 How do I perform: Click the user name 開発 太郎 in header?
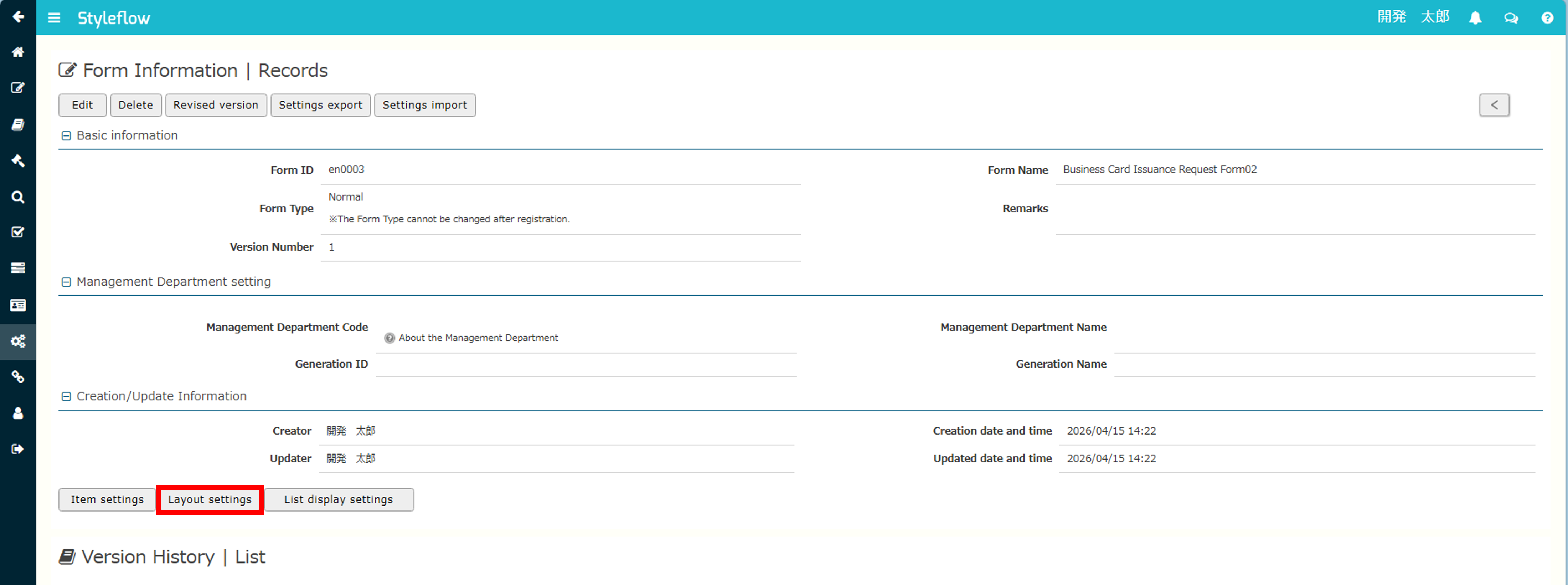click(x=1413, y=17)
